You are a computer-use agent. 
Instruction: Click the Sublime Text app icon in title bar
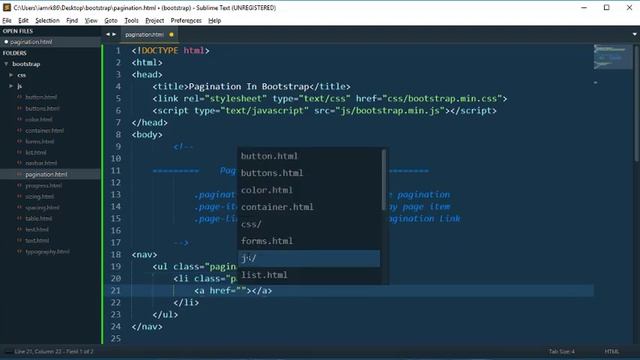(7, 8)
